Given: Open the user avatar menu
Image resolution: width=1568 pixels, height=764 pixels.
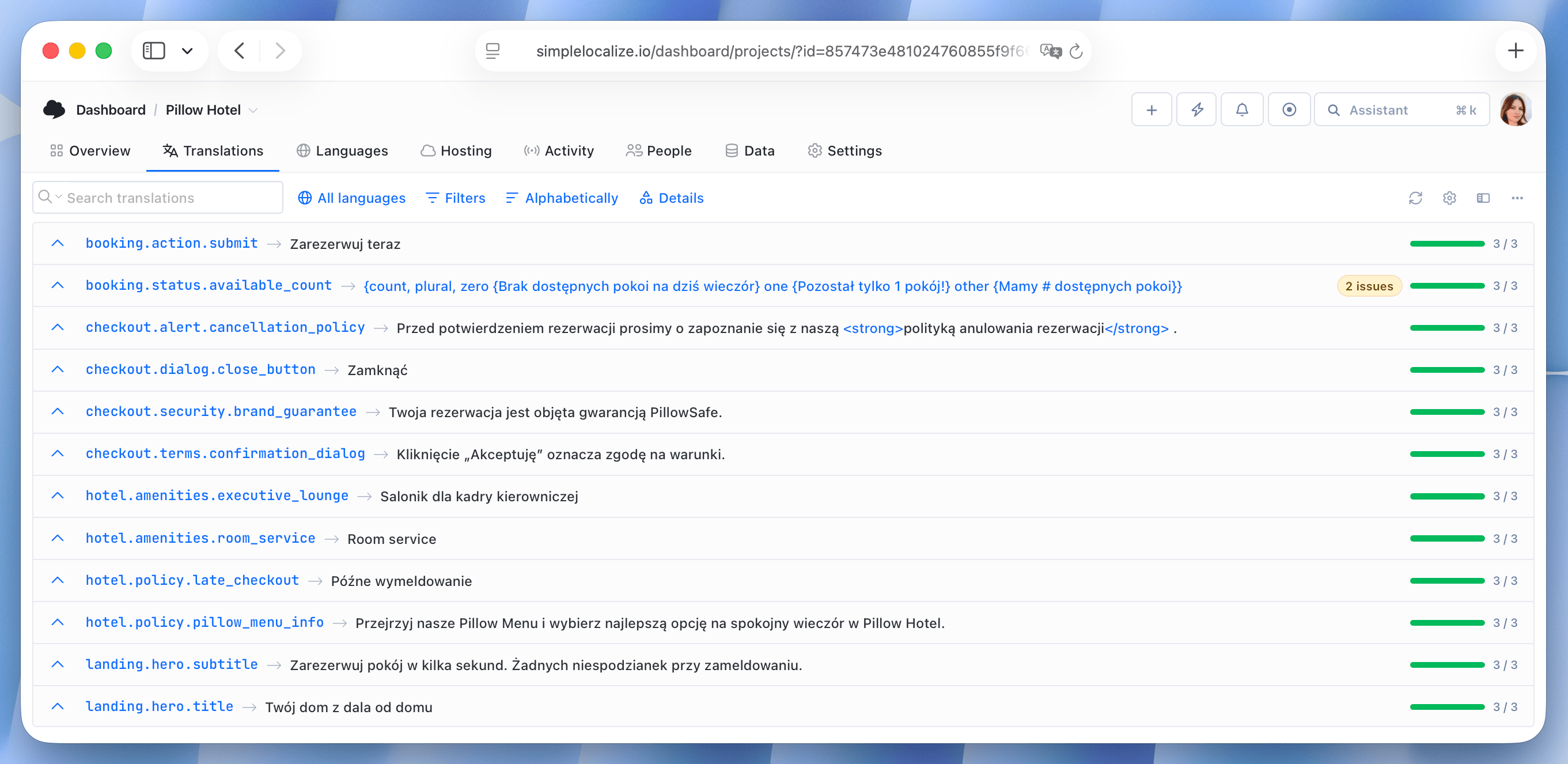Looking at the screenshot, I should [1515, 110].
